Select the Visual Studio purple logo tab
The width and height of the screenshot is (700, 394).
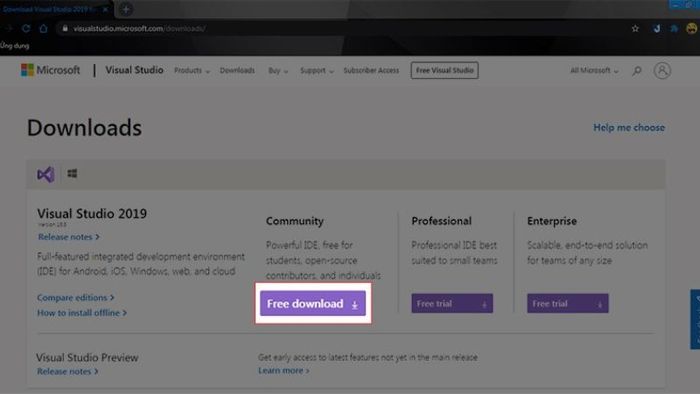click(x=46, y=174)
